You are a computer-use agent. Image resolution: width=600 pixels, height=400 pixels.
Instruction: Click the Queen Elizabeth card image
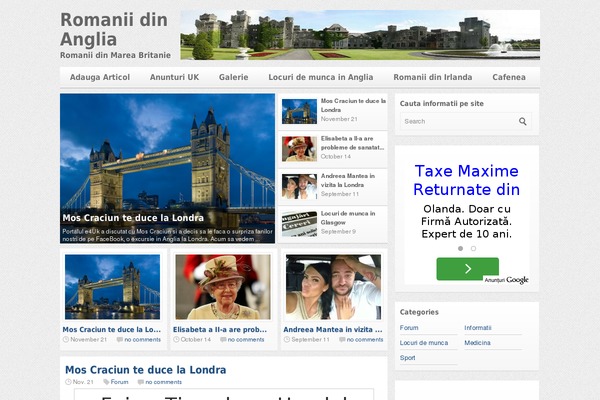click(x=223, y=287)
